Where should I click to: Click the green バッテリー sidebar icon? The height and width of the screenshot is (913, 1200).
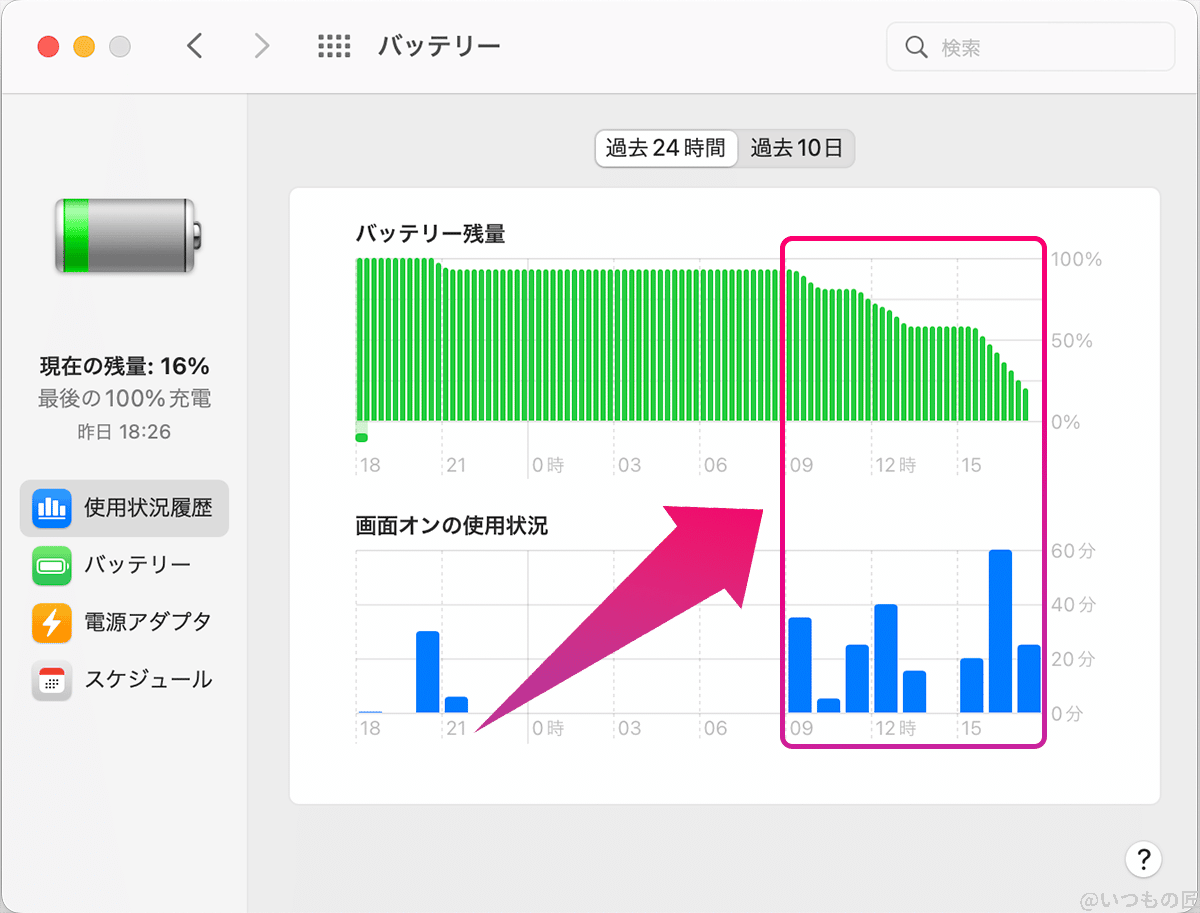(x=50, y=566)
